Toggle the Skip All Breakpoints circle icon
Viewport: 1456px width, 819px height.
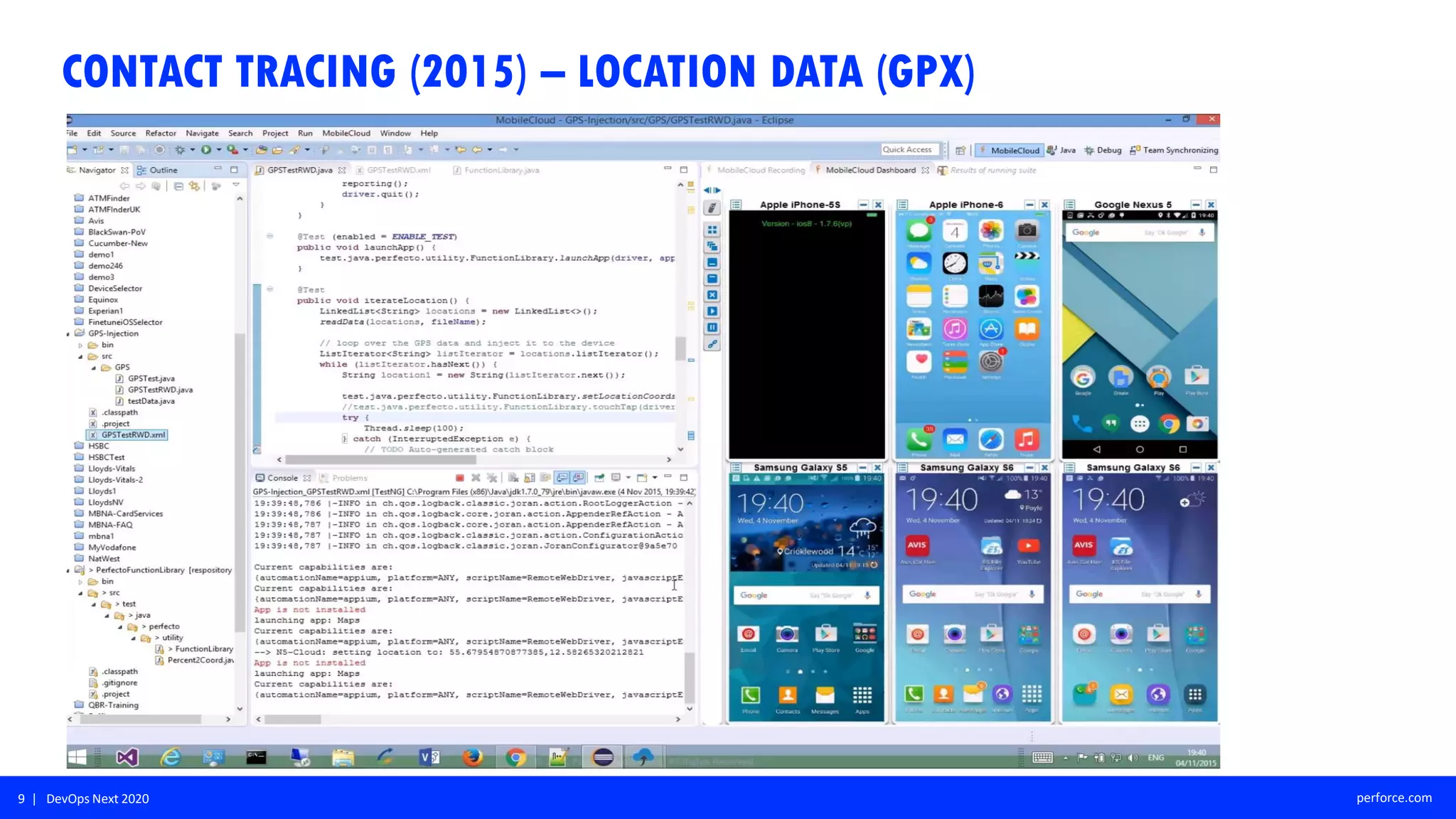point(160,150)
